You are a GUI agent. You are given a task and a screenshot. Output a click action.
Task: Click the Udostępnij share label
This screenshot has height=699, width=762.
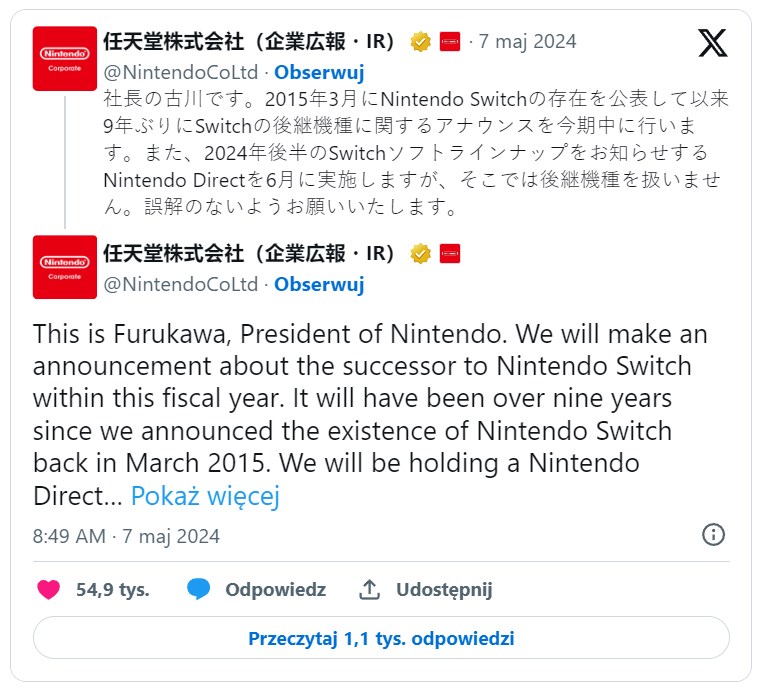[444, 589]
